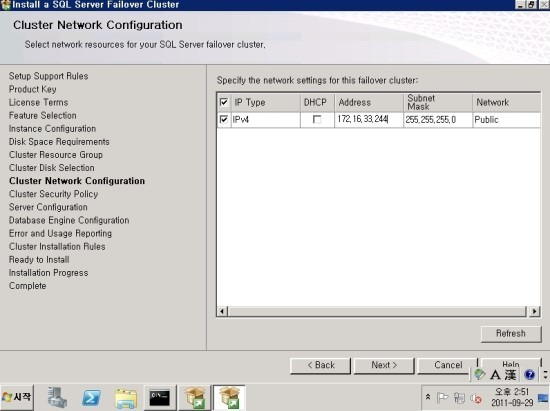Select Database Engine Configuration step
The image size is (550, 411).
pyautogui.click(x=69, y=220)
